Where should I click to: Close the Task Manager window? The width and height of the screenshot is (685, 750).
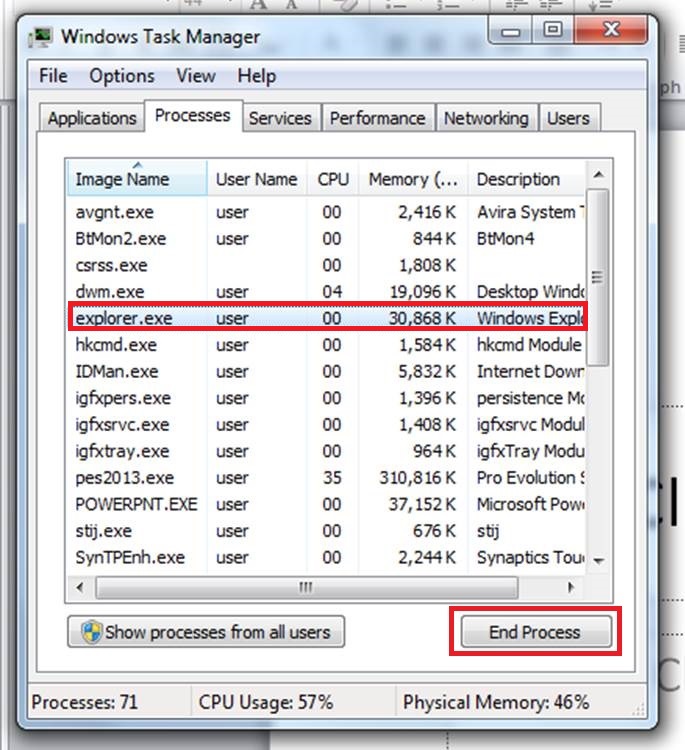point(611,31)
